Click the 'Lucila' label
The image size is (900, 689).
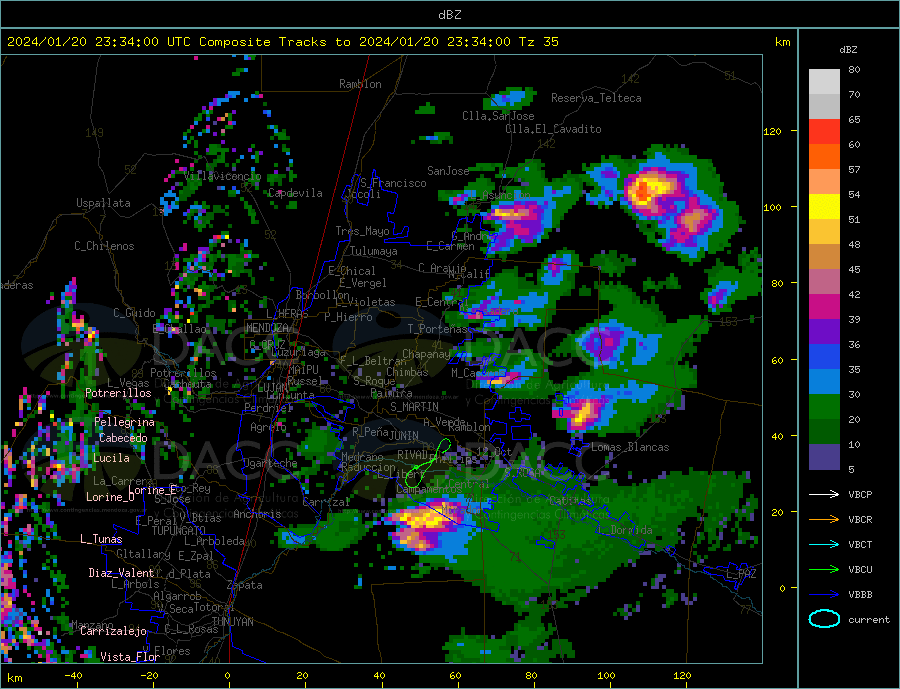click(x=111, y=458)
